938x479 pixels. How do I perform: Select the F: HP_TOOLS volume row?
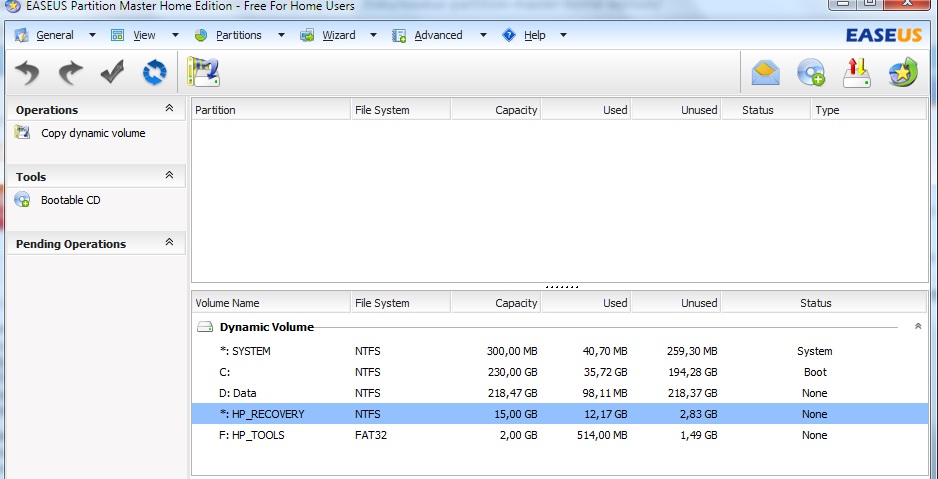point(560,435)
